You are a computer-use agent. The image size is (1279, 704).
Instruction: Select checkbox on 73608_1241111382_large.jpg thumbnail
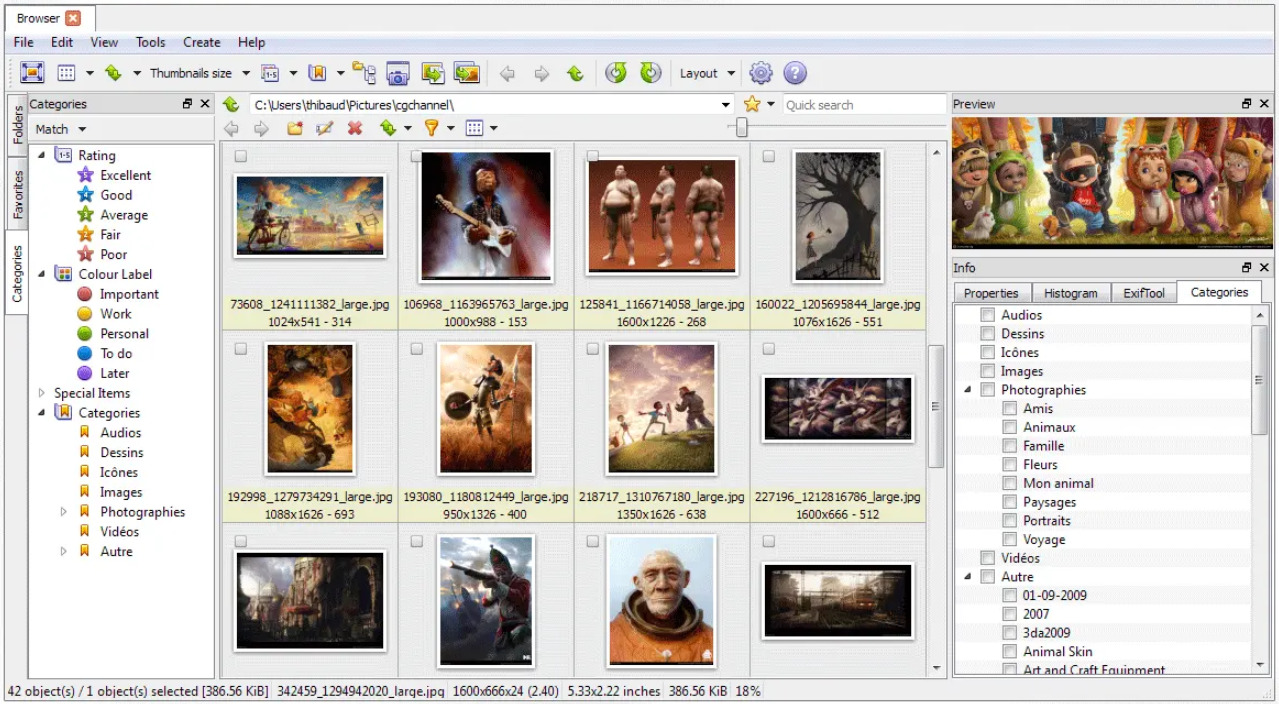tap(241, 157)
